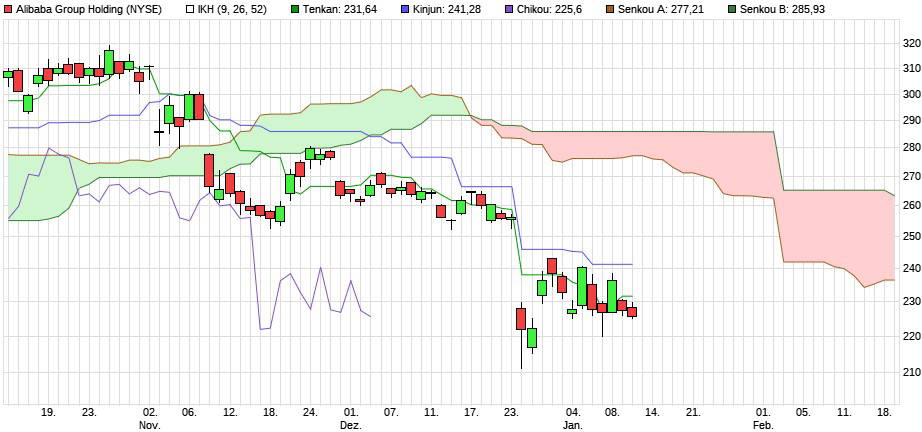922x432 pixels.
Task: Click the 250 price axis label
Action: coord(910,236)
